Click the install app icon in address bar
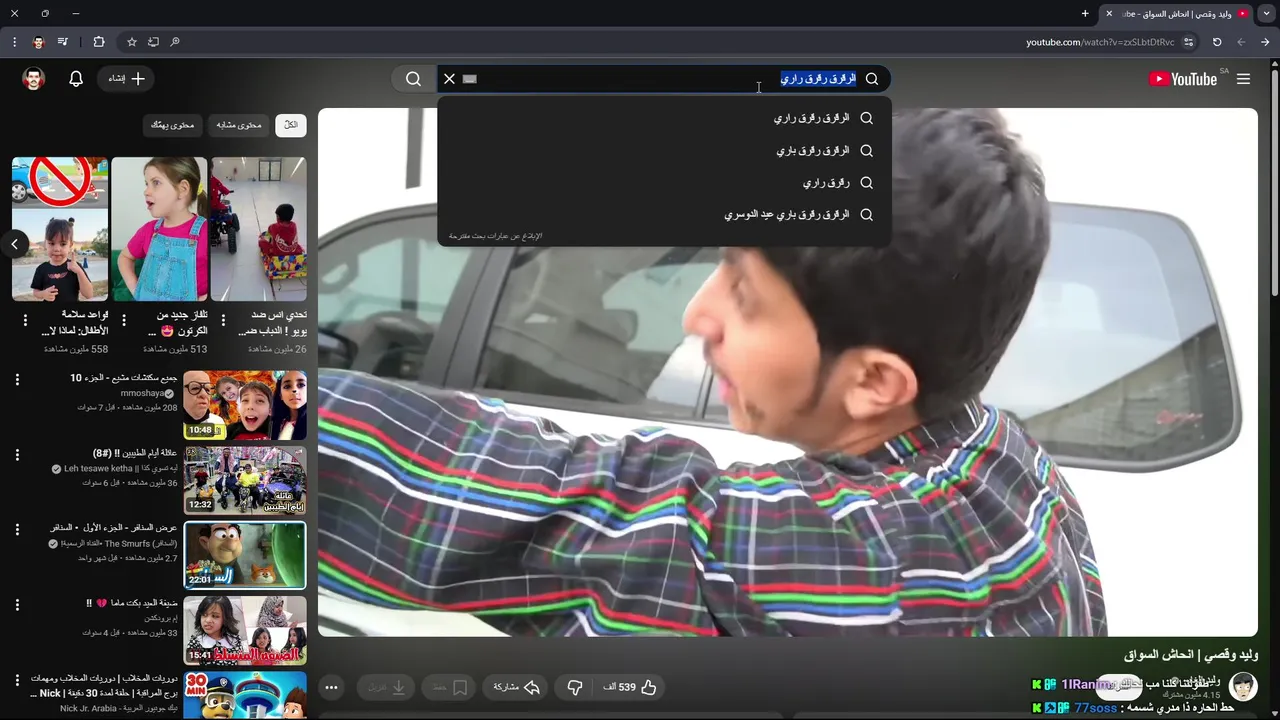 click(153, 42)
